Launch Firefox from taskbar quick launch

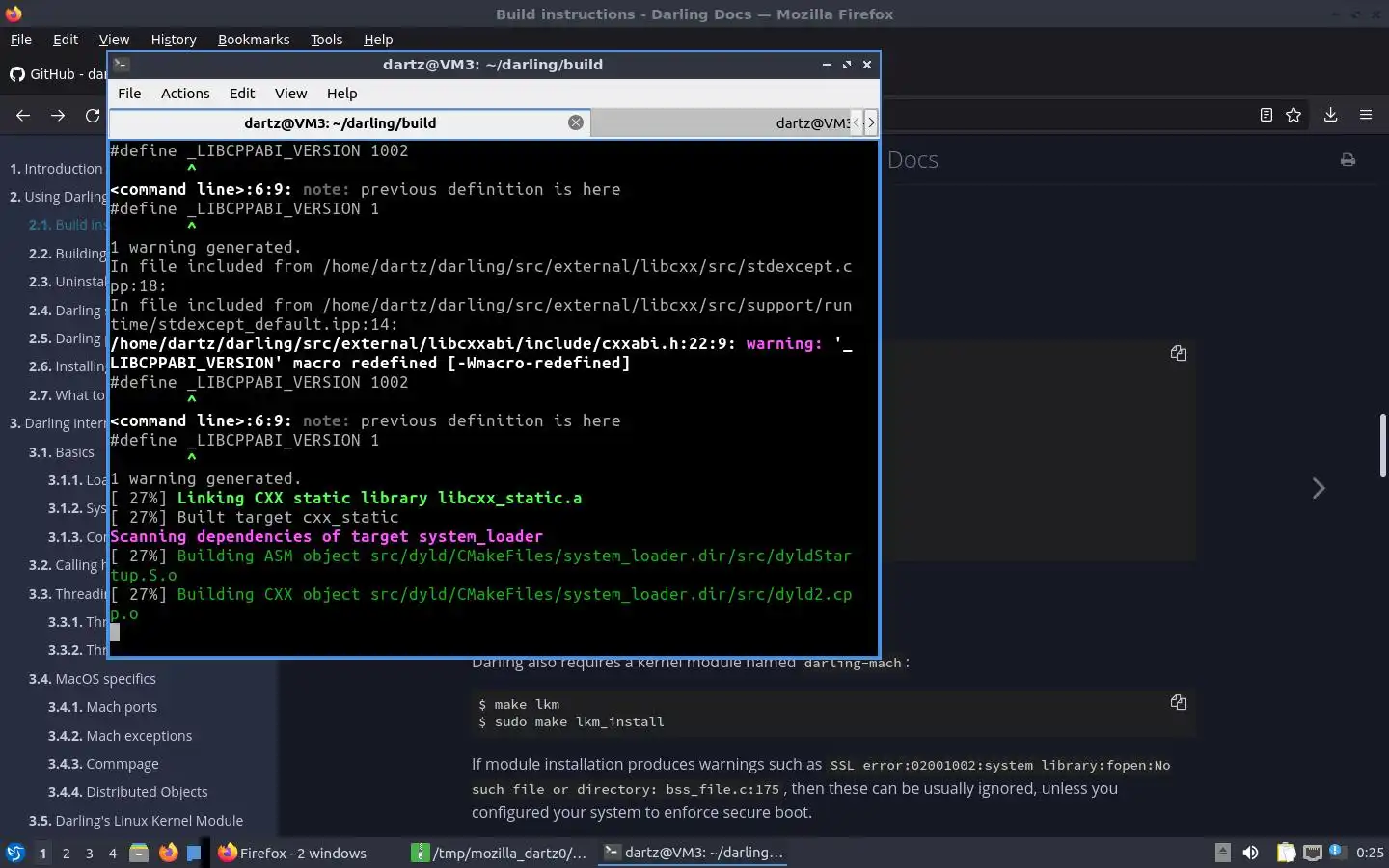168,853
